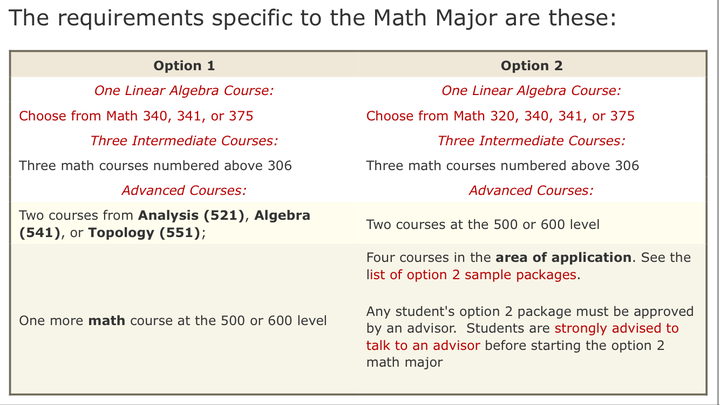Click 'Advanced Courses' heading under Option 1
This screenshot has height=405, width=720.
[184, 190]
